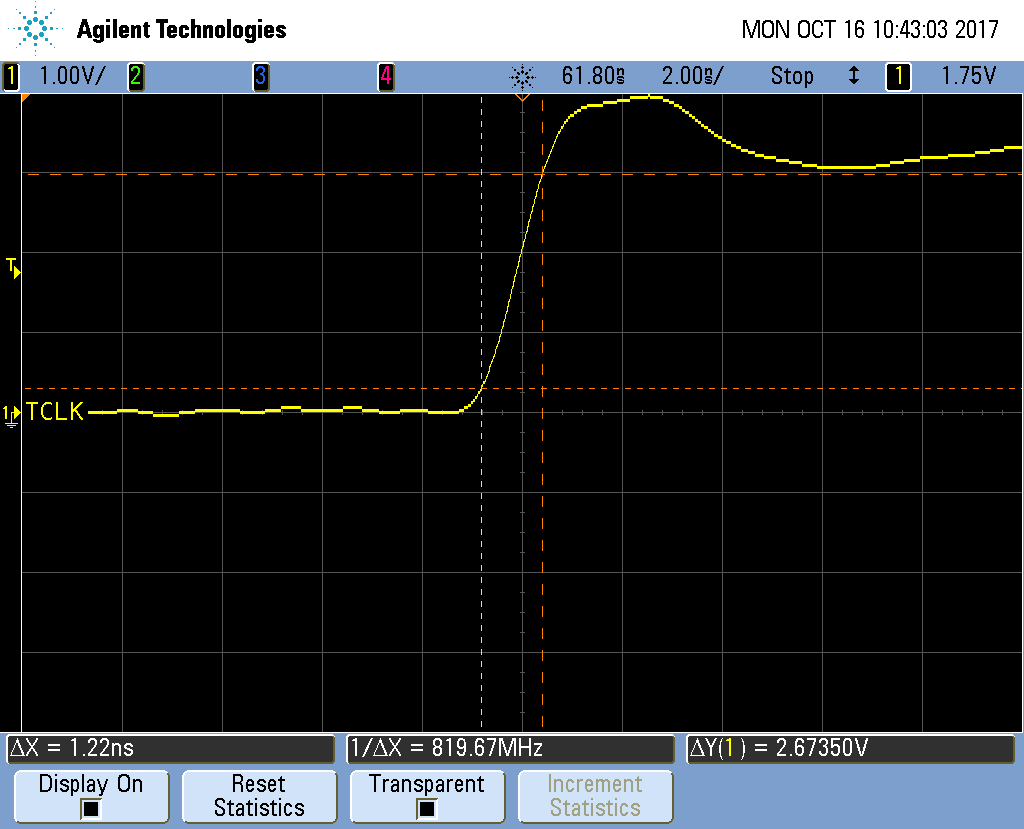The image size is (1024, 829).
Task: Toggle the Display On checkbox
Action: pos(90,808)
